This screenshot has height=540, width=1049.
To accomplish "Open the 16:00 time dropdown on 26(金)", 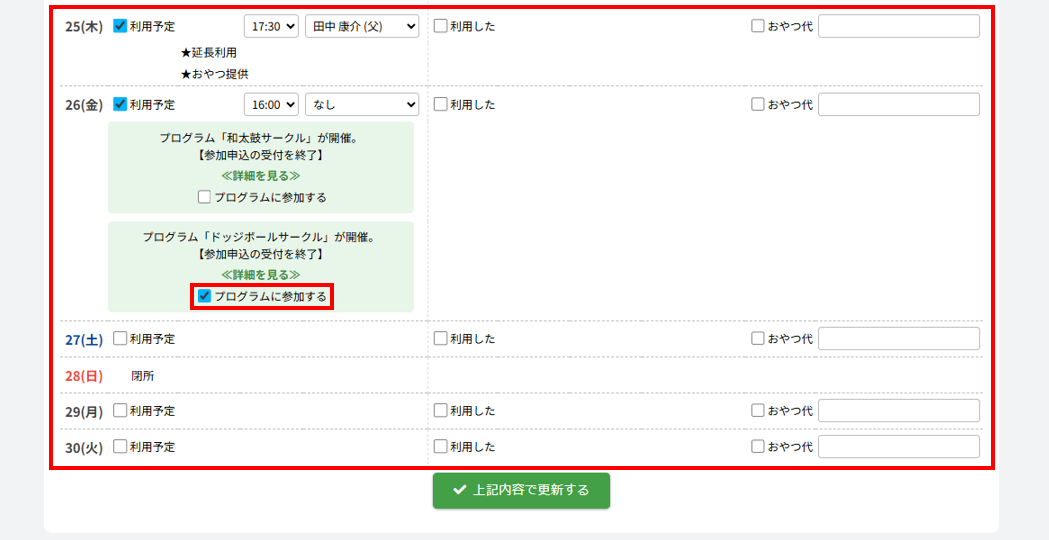I will click(x=271, y=104).
